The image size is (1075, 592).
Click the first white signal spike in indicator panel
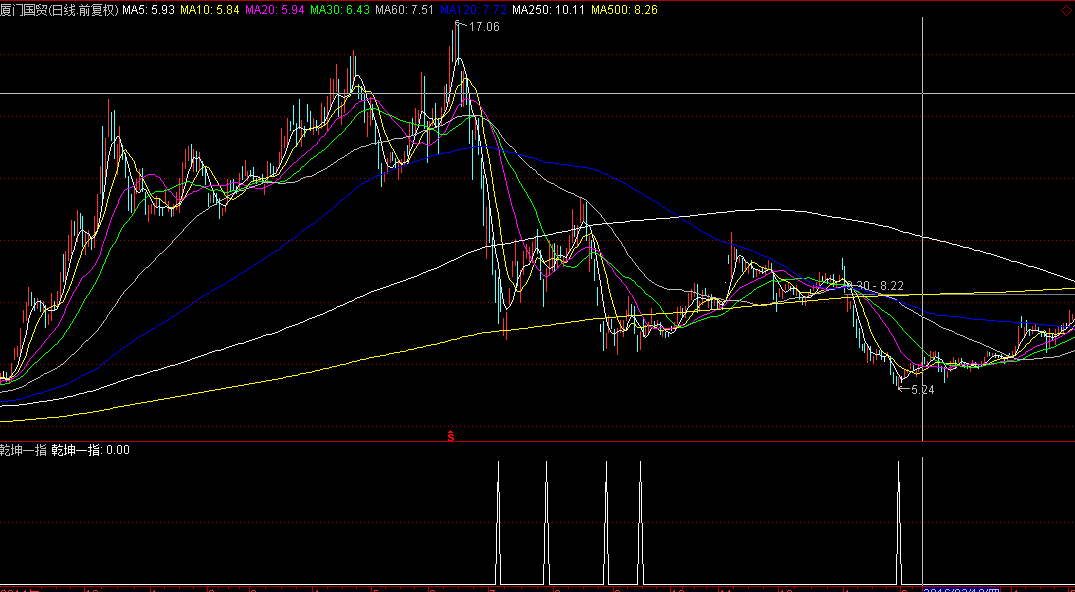click(x=497, y=520)
